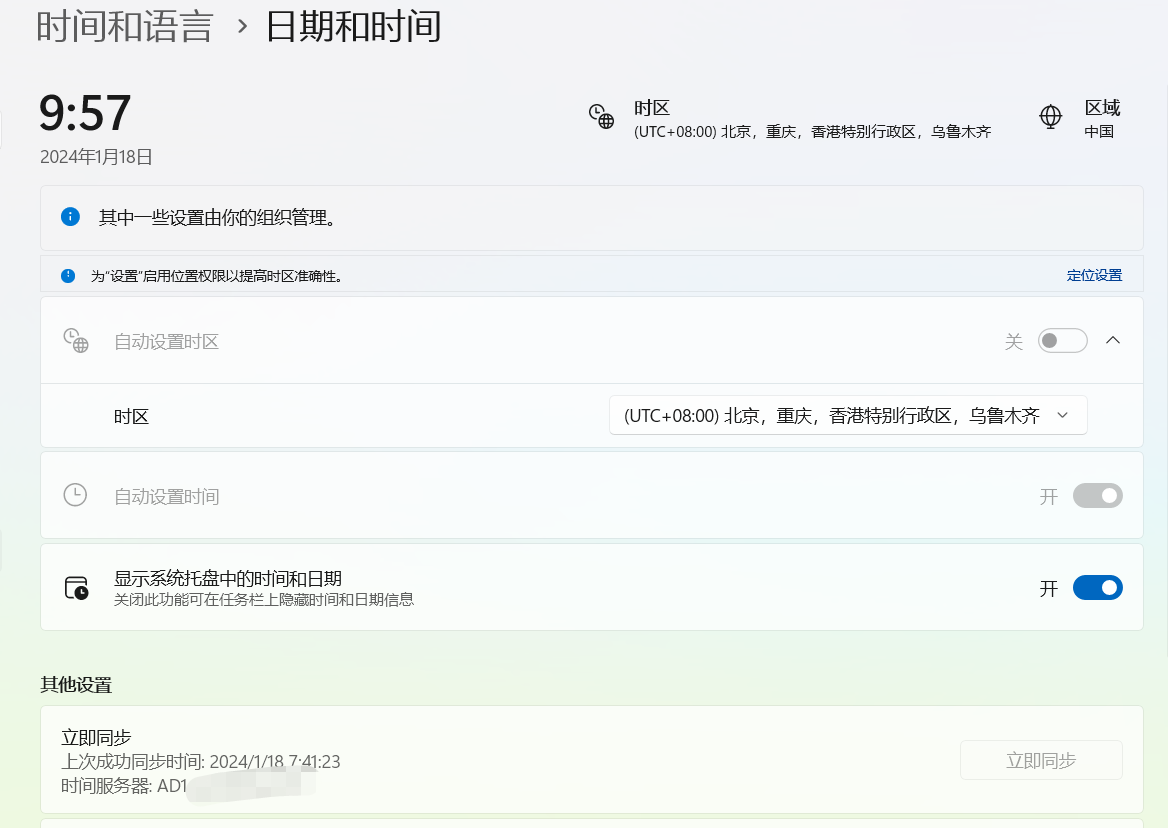Click the 区域 中国 header entry
1168x828 pixels.
[1100, 119]
